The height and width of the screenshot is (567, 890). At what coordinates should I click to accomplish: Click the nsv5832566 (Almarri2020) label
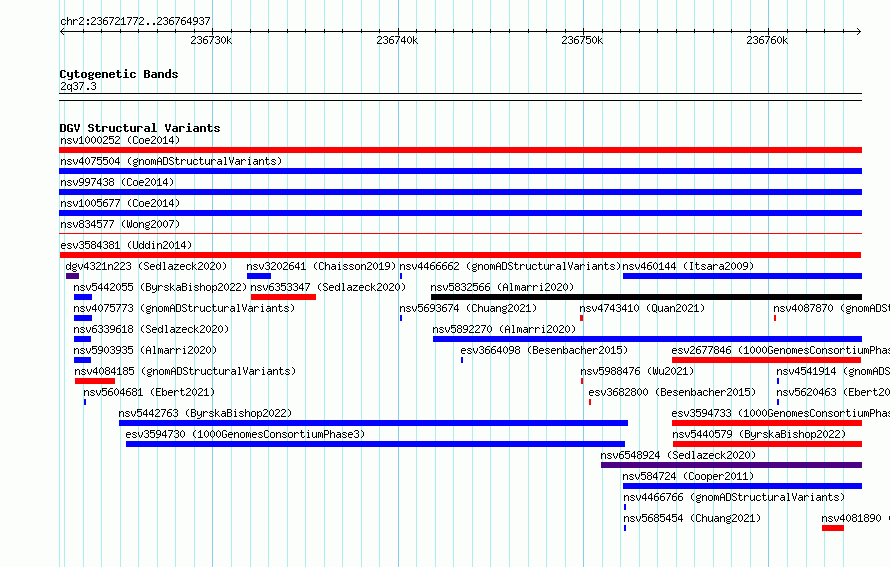(502, 287)
